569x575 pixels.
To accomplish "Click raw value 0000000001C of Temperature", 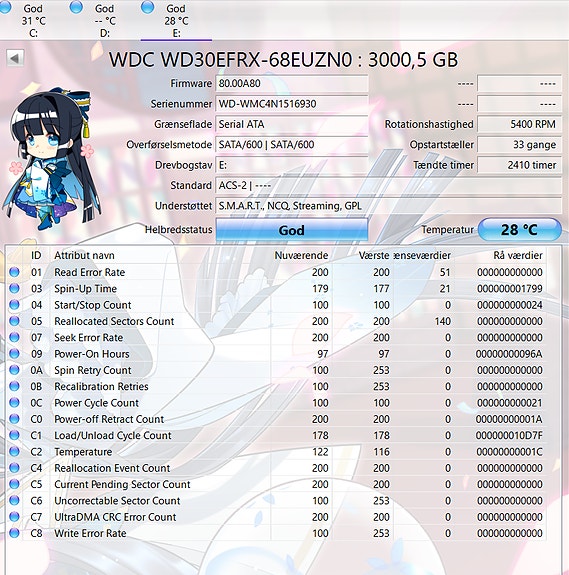I will [509, 452].
